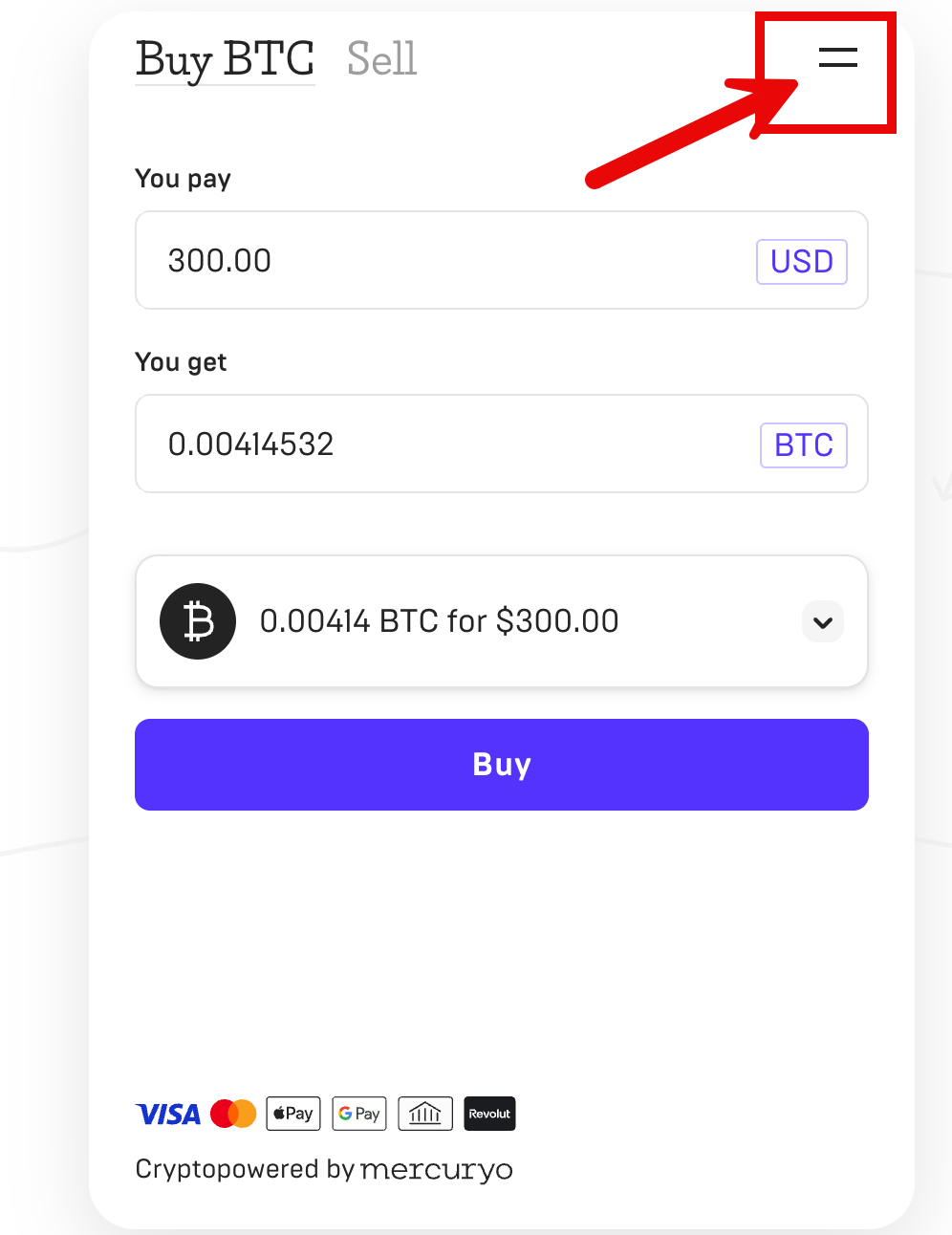The height and width of the screenshot is (1235, 952).
Task: Click the Cryptopowered by text
Action: click(x=245, y=1169)
